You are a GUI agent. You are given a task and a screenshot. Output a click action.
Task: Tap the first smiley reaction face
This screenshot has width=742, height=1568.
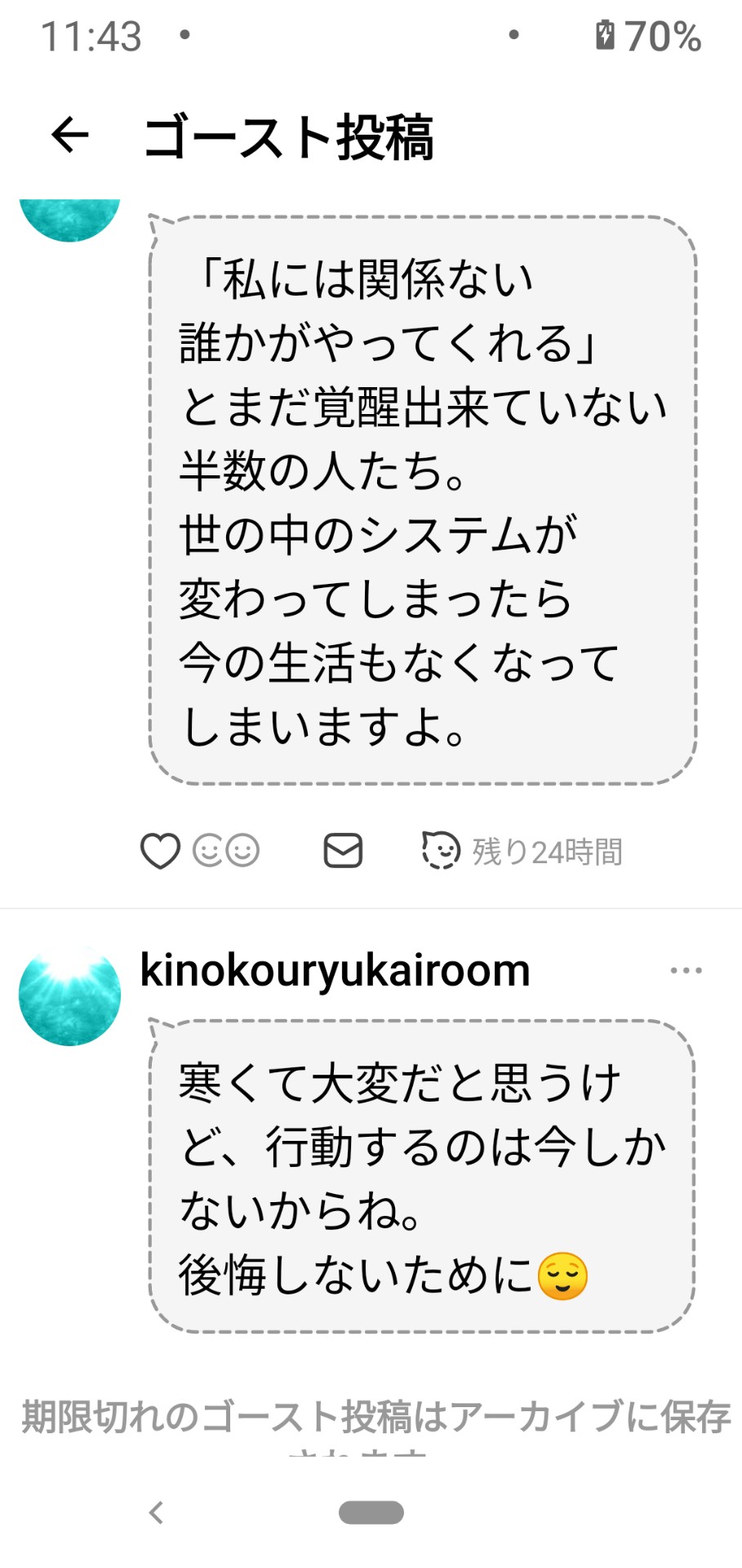pos(207,850)
